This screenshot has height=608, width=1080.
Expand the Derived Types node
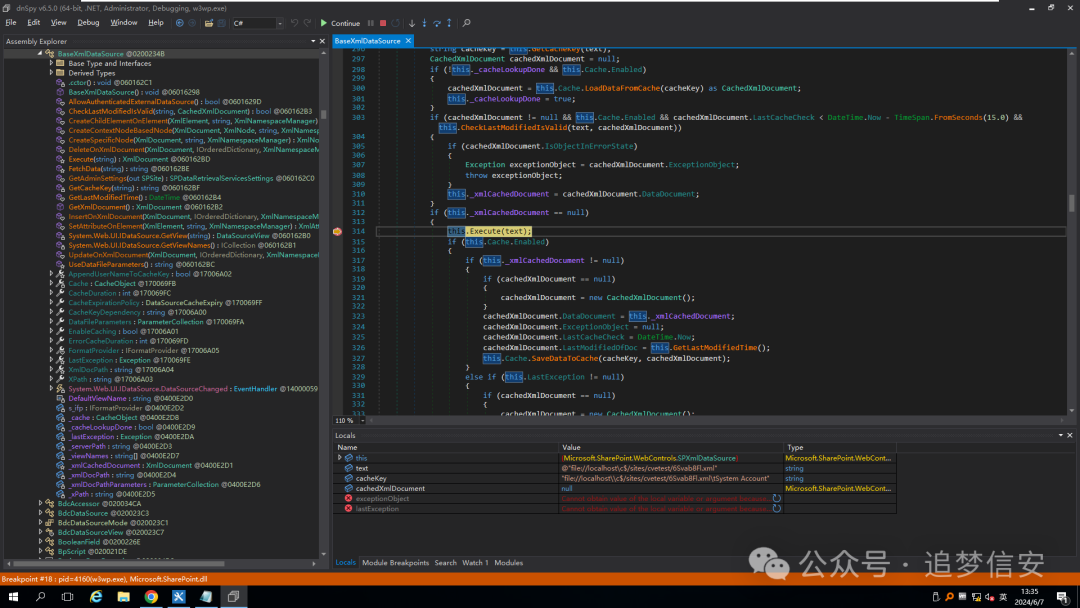point(51,73)
